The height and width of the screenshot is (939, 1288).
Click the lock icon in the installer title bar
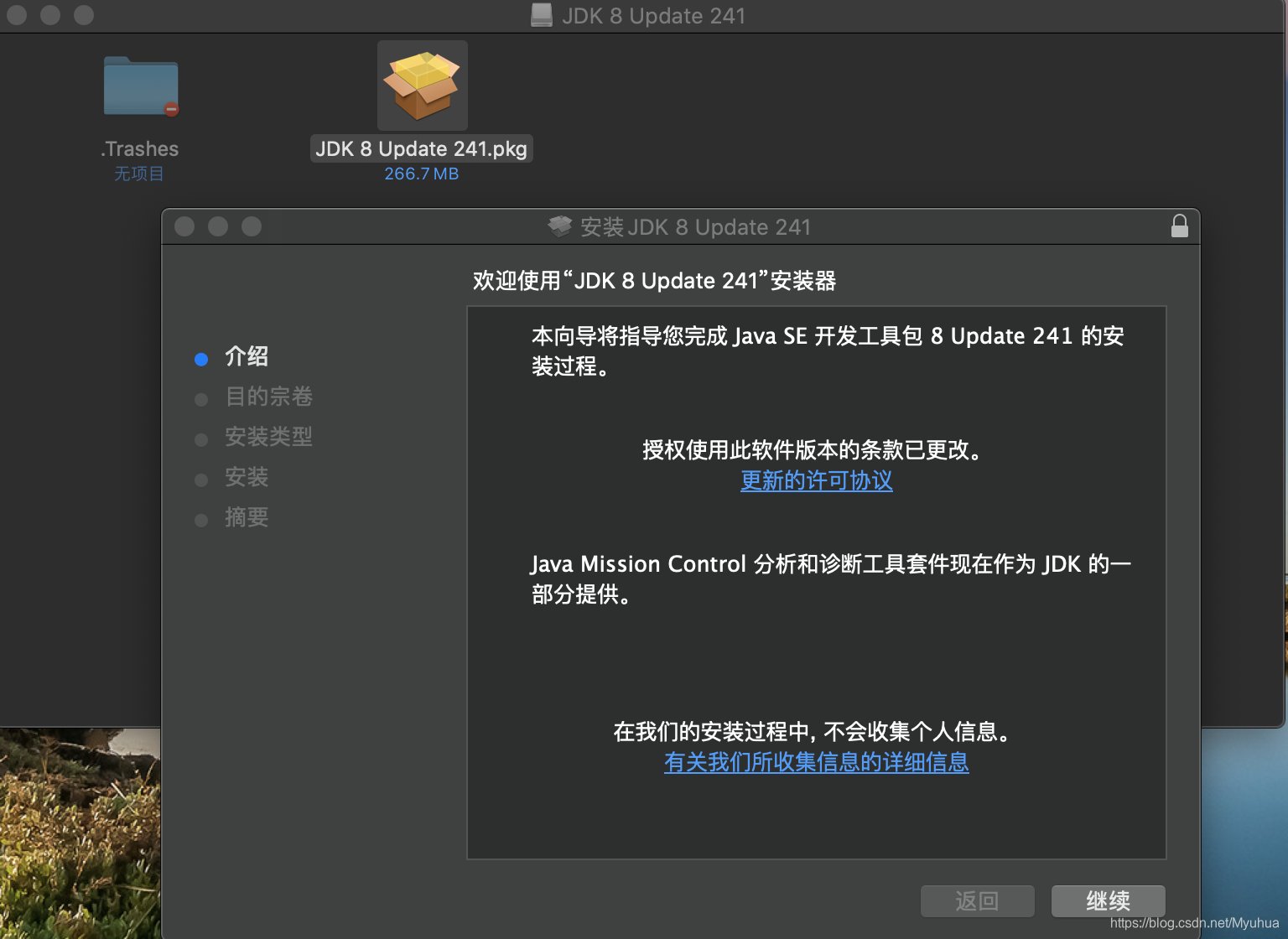[1179, 226]
